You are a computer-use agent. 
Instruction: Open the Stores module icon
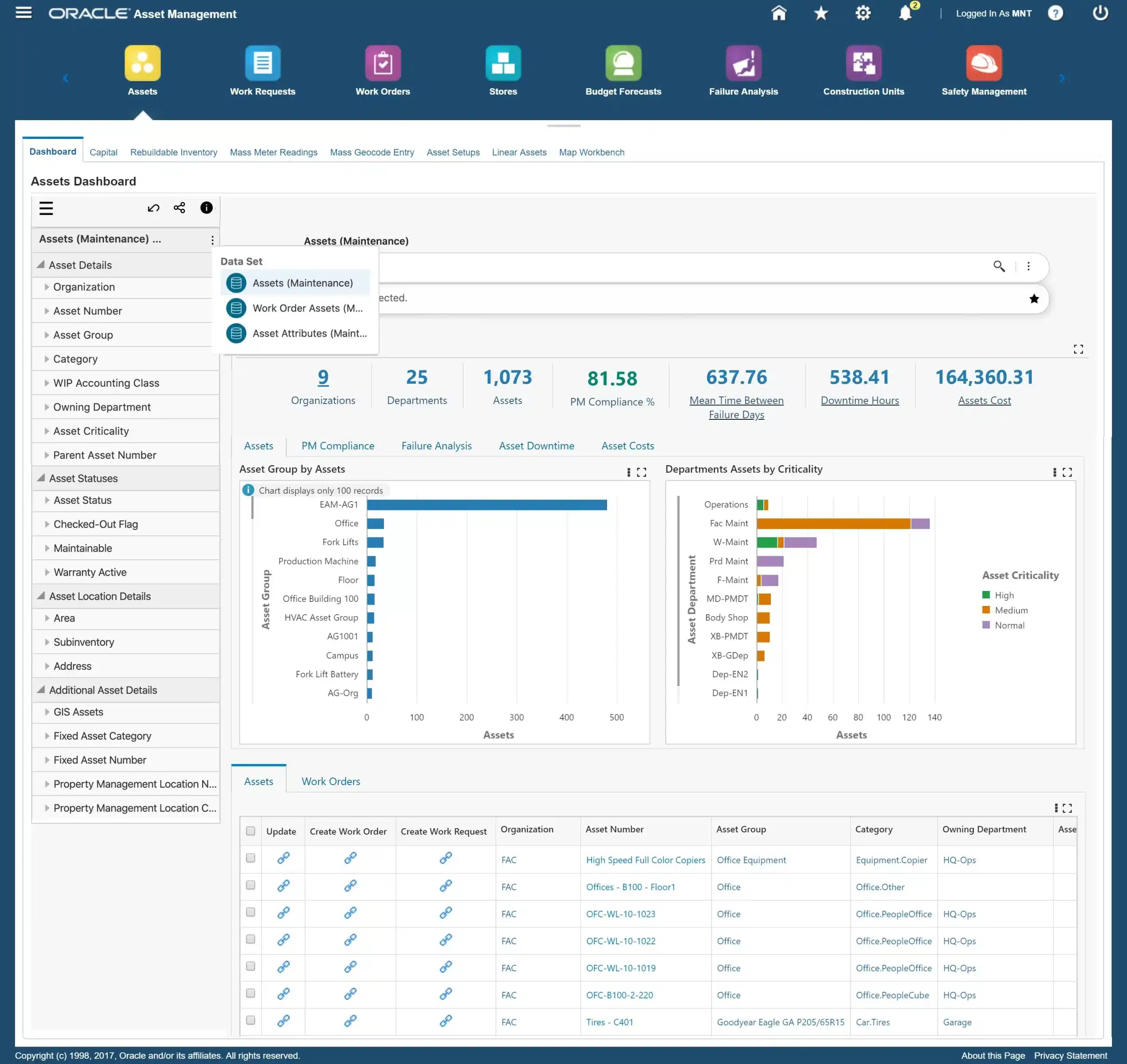(x=503, y=63)
